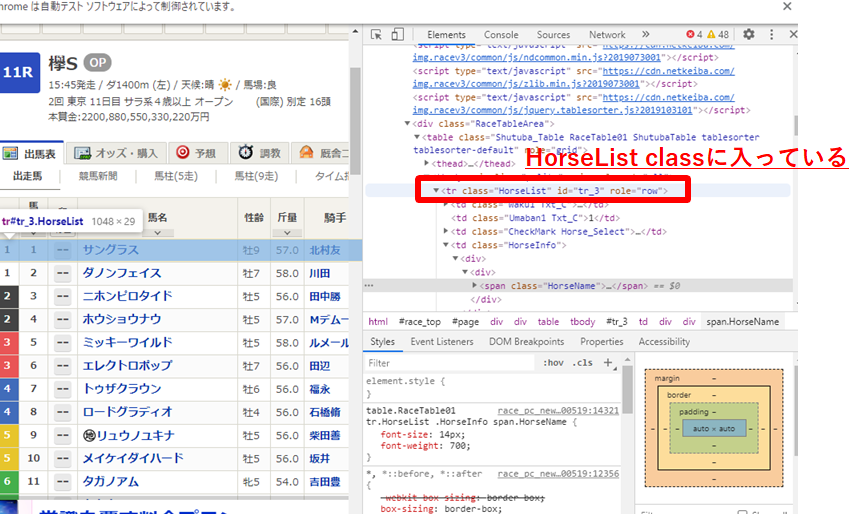Click the breadcrumb item #tr_3
The height and width of the screenshot is (514, 864).
(617, 322)
